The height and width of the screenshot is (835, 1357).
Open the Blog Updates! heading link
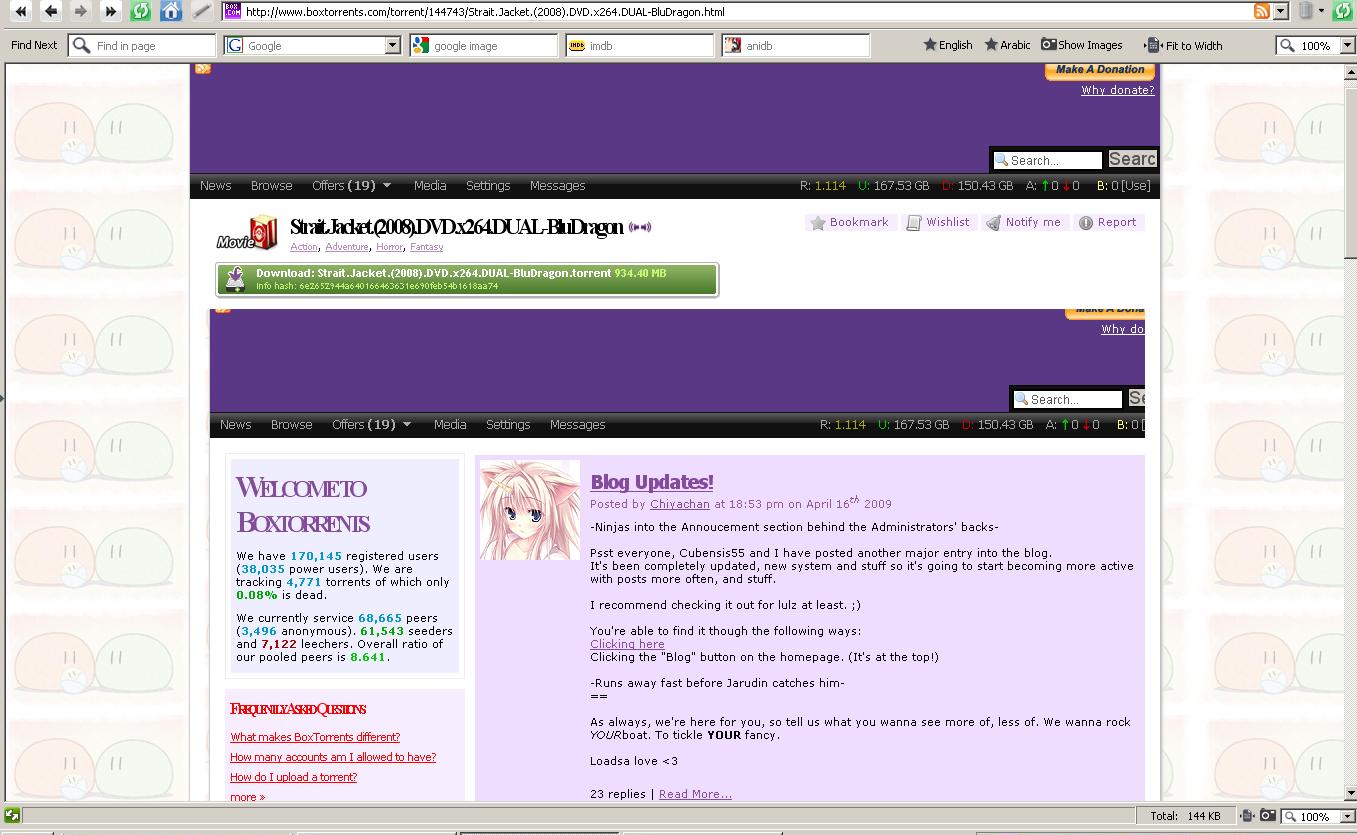tap(652, 482)
